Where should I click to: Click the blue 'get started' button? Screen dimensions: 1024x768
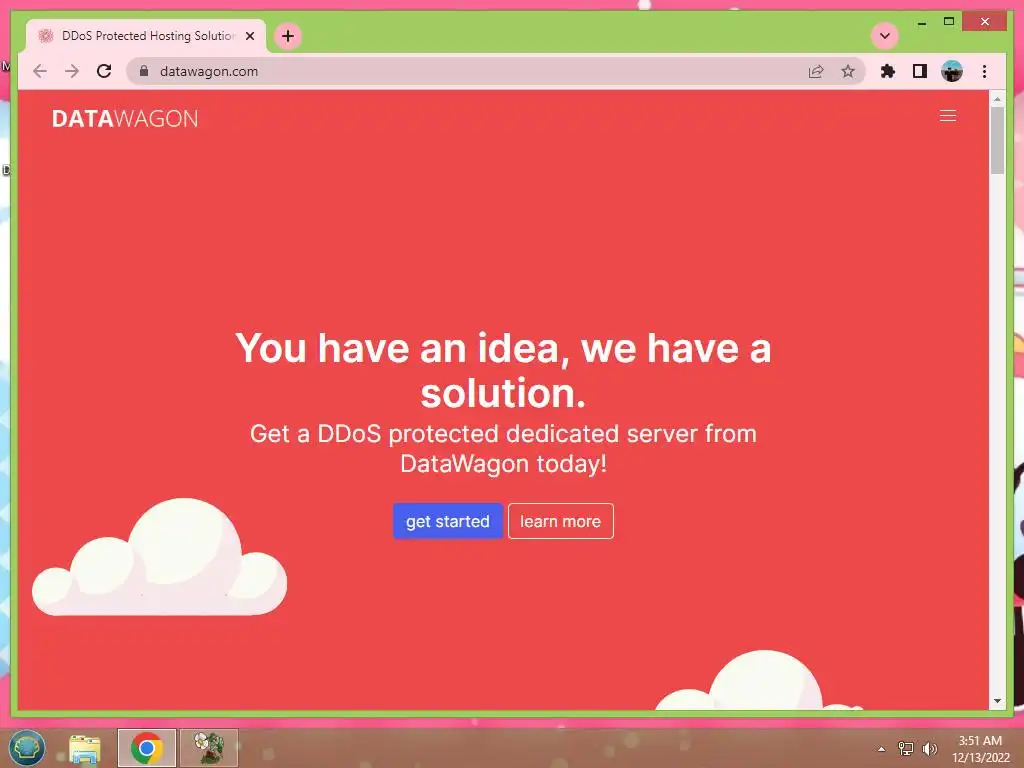click(447, 521)
